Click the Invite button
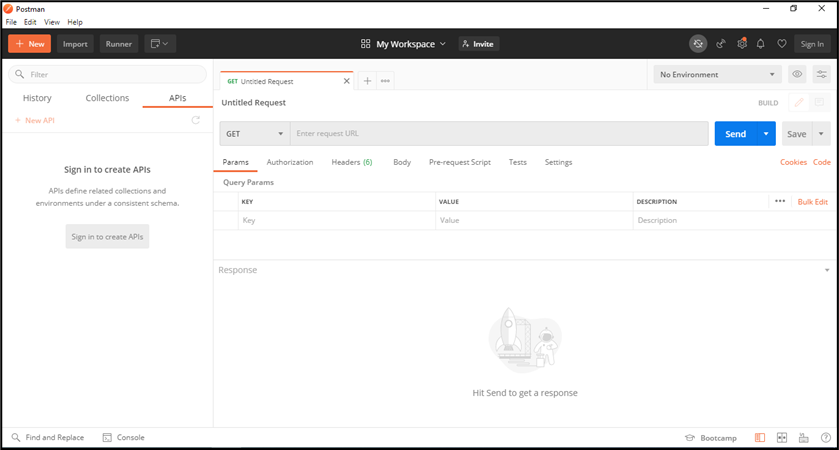Screen dimensions: 839x450 479,44
